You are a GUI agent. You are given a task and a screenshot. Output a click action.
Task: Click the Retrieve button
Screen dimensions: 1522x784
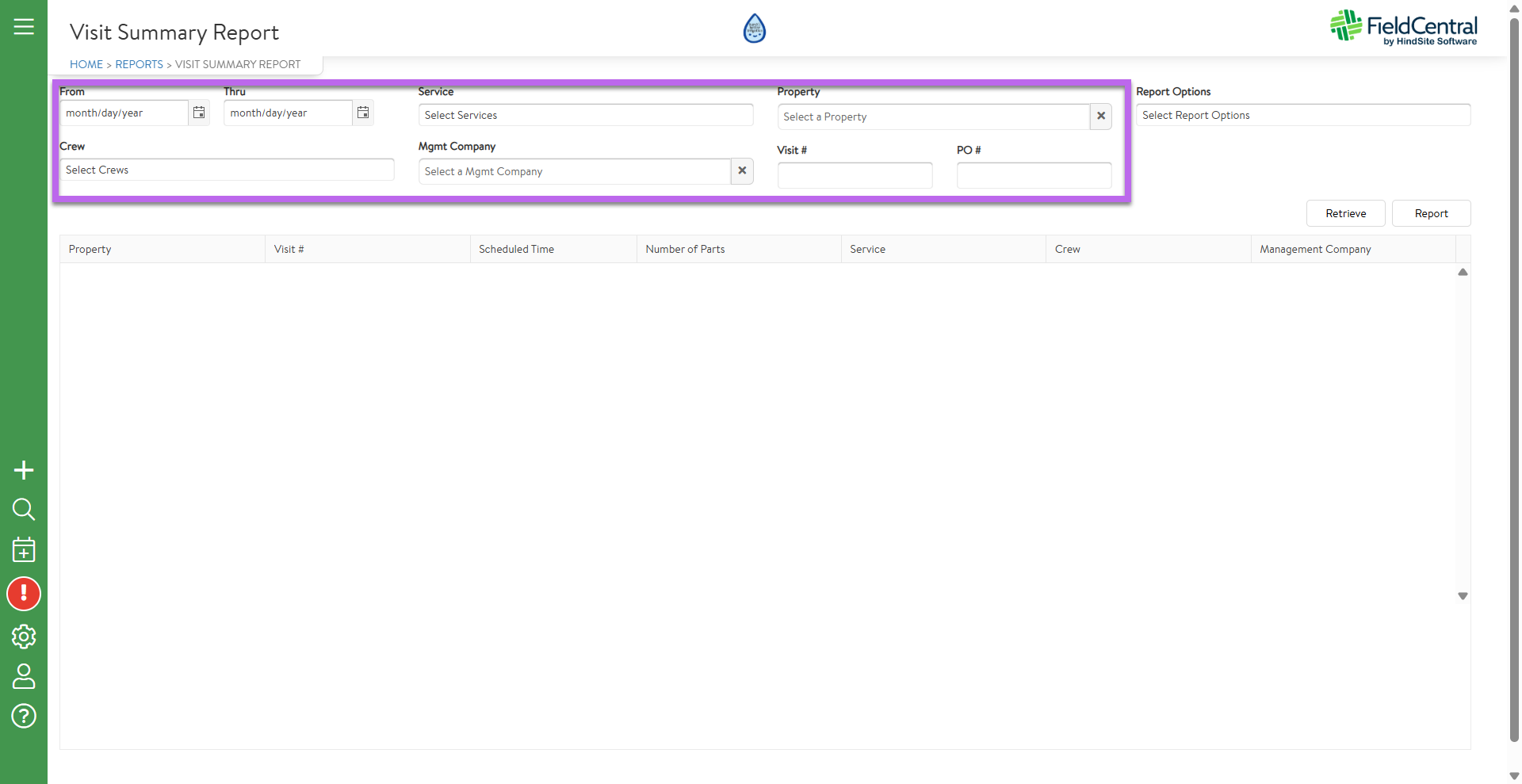1345,213
